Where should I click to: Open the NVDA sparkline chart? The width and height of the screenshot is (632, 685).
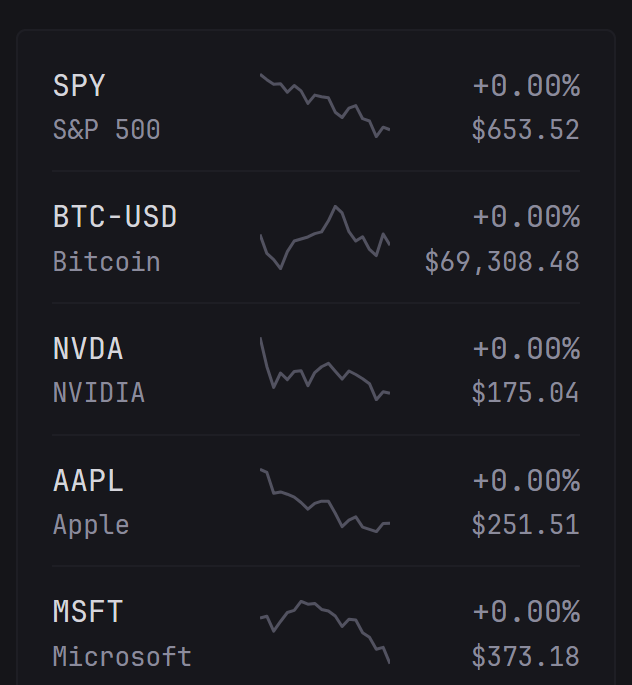tap(325, 370)
